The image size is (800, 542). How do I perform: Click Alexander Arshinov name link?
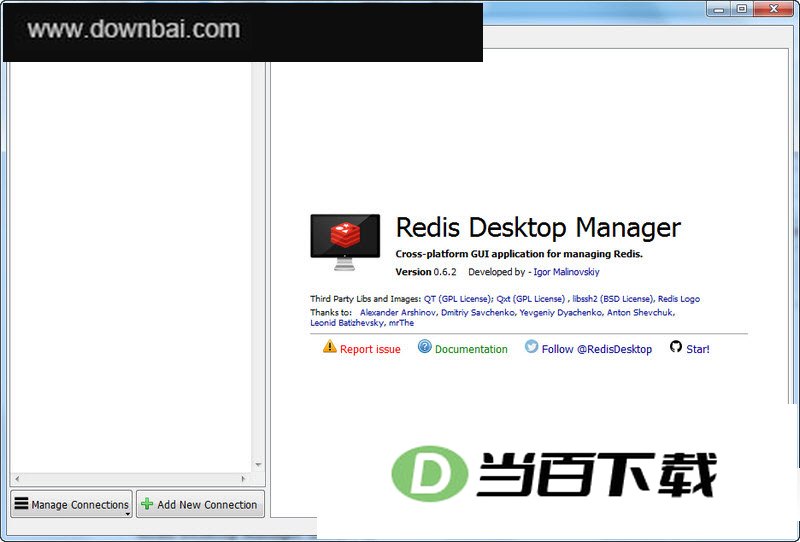(x=398, y=312)
